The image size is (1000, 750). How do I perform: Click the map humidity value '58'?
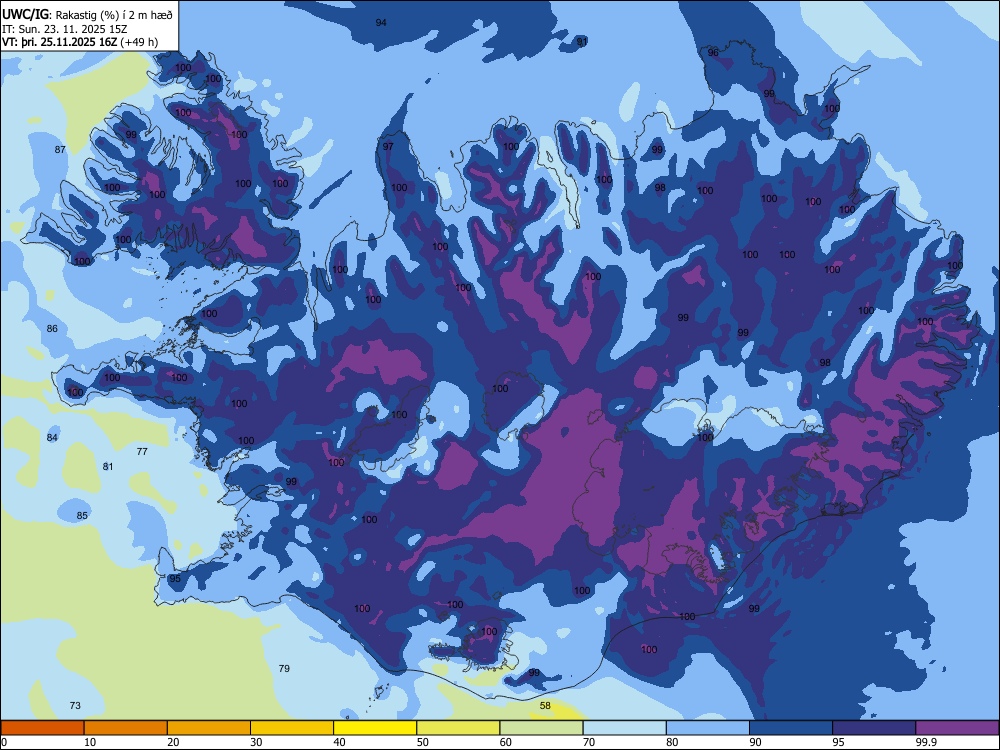coord(545,705)
